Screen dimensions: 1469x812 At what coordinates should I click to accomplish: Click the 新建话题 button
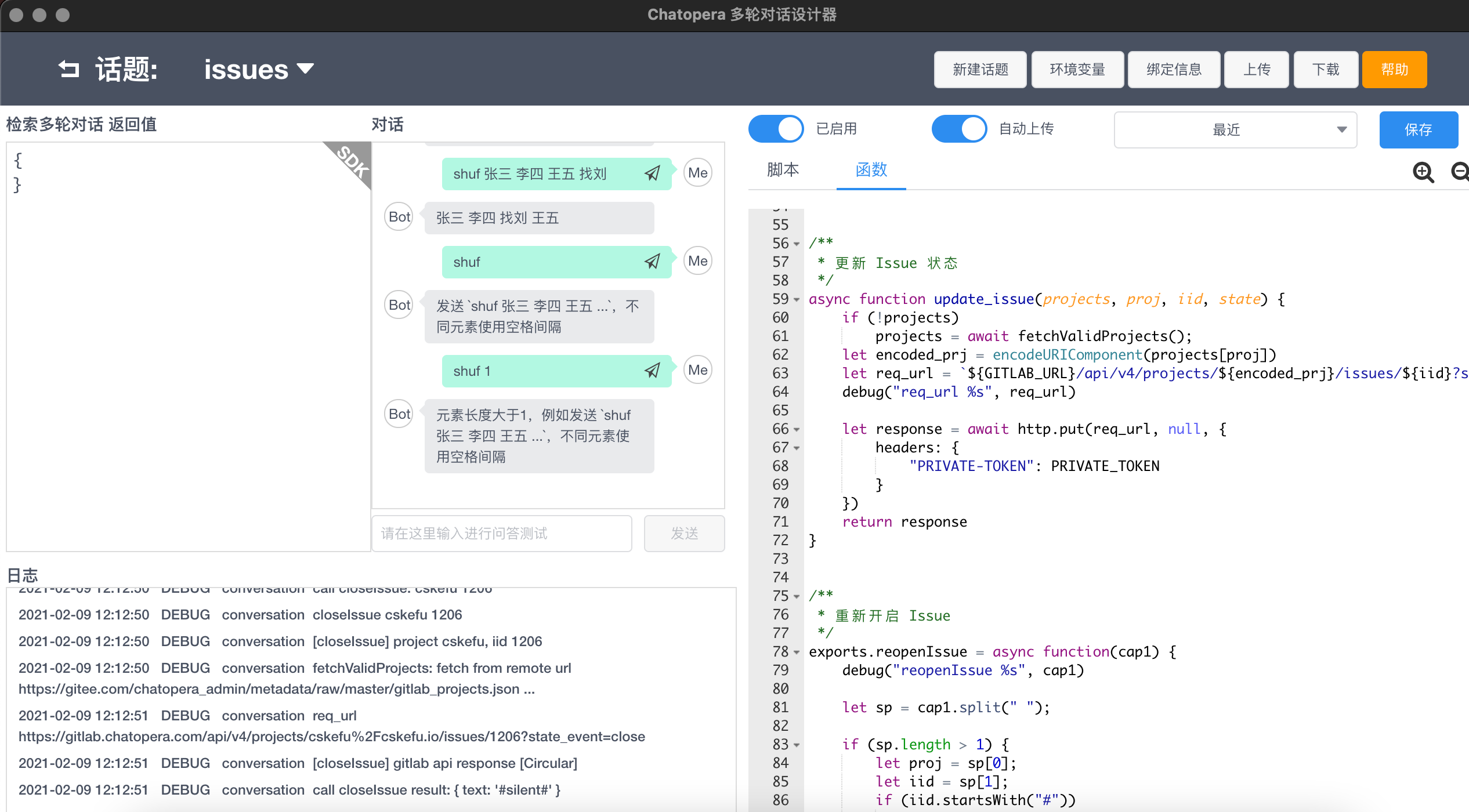[x=980, y=70]
